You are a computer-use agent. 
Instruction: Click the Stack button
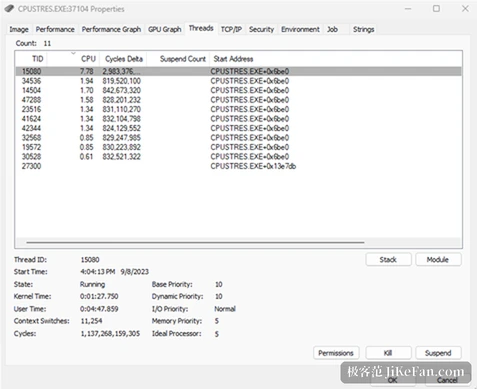click(x=388, y=260)
